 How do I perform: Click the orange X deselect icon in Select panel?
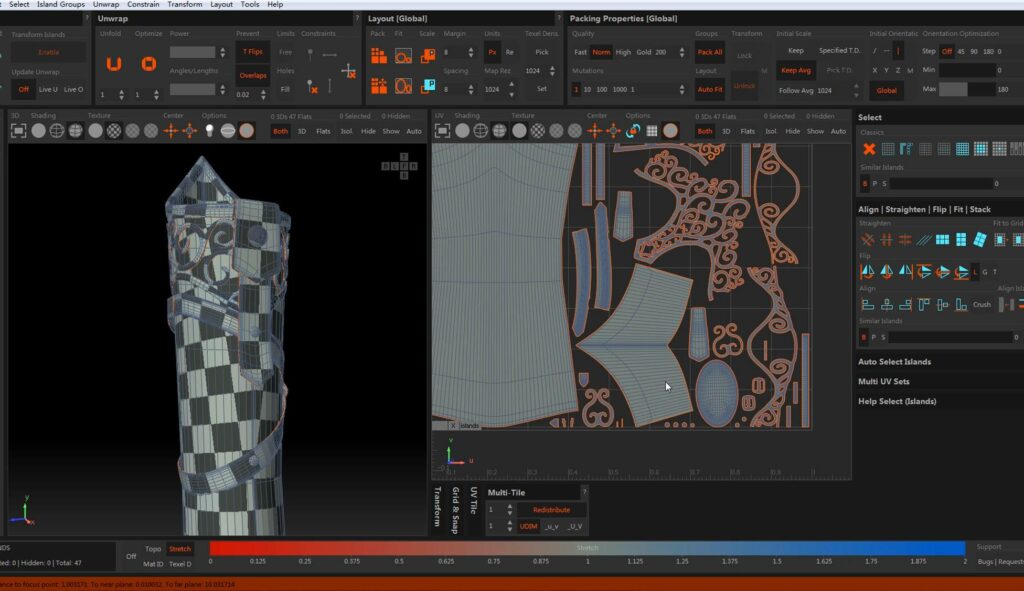tap(869, 150)
